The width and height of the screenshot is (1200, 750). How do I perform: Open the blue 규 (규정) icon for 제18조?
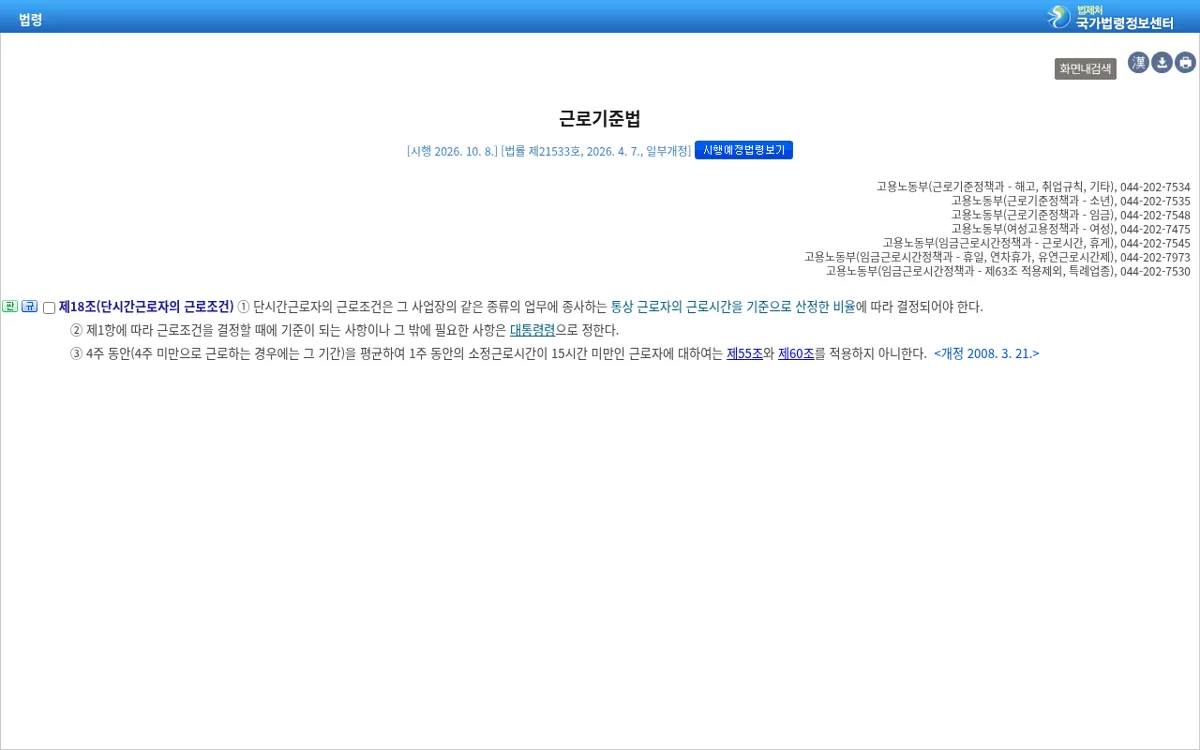(30, 306)
